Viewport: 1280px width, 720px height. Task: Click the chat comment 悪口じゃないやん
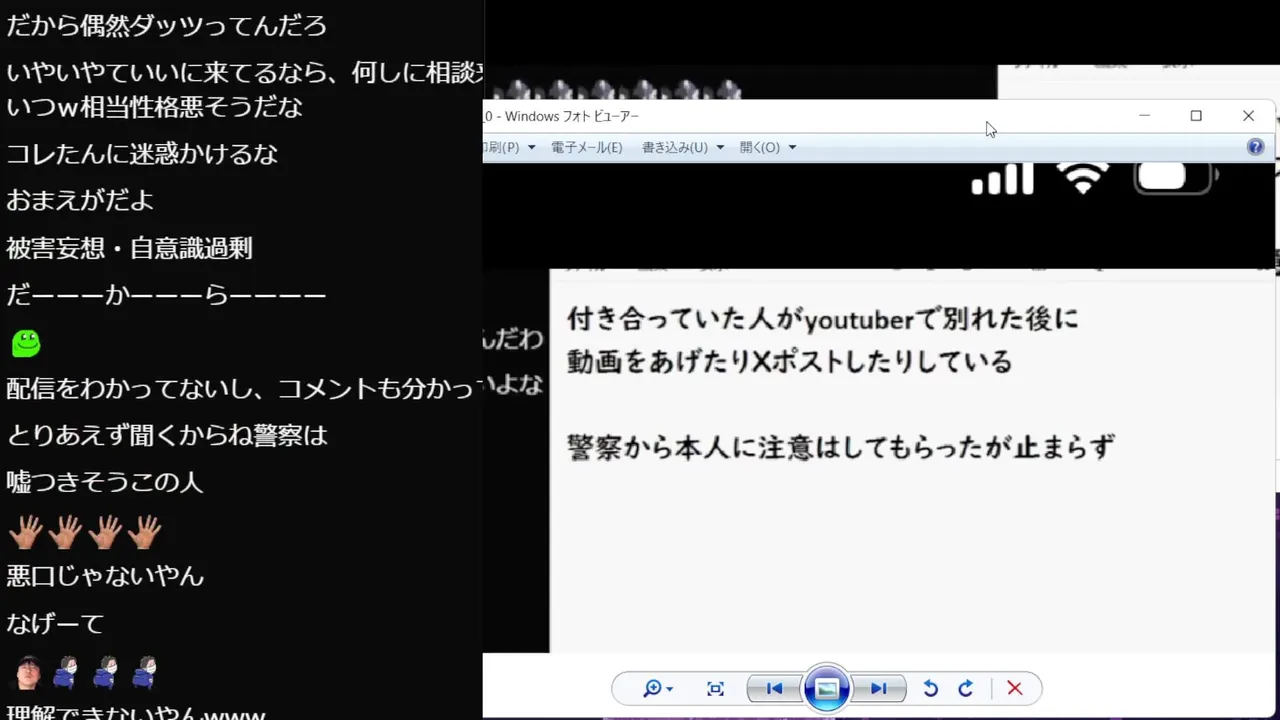click(105, 576)
